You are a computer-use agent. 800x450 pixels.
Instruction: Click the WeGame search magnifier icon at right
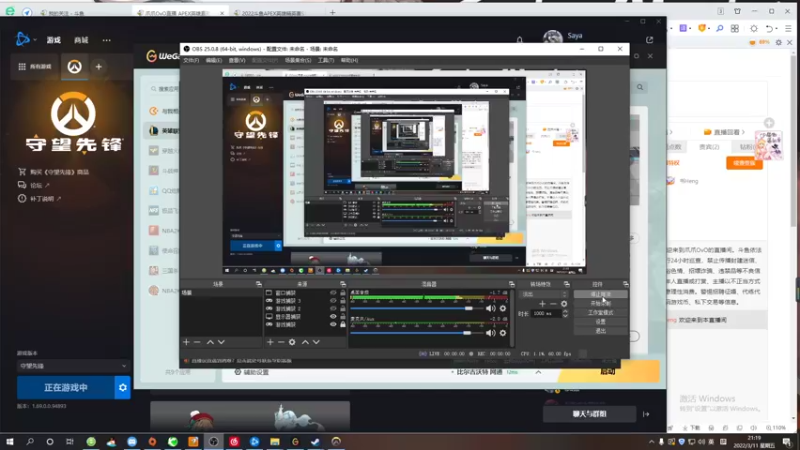pos(640,87)
